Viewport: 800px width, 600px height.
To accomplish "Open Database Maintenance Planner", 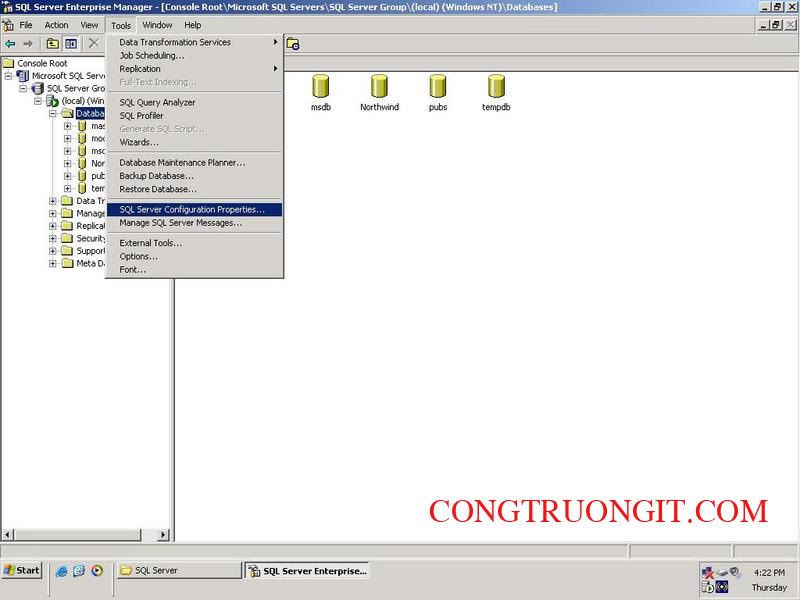I will pyautogui.click(x=194, y=163).
